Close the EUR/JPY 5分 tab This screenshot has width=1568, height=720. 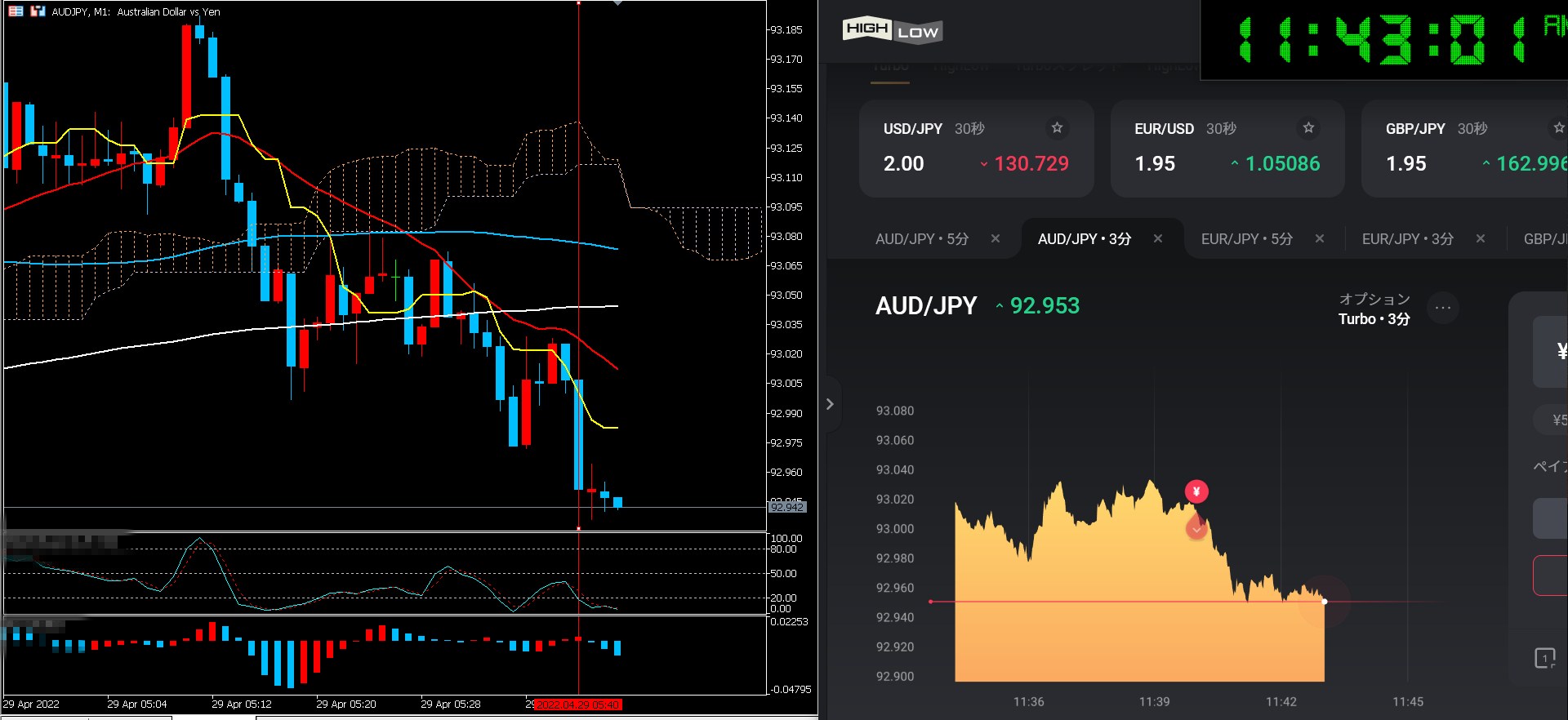coord(1320,239)
